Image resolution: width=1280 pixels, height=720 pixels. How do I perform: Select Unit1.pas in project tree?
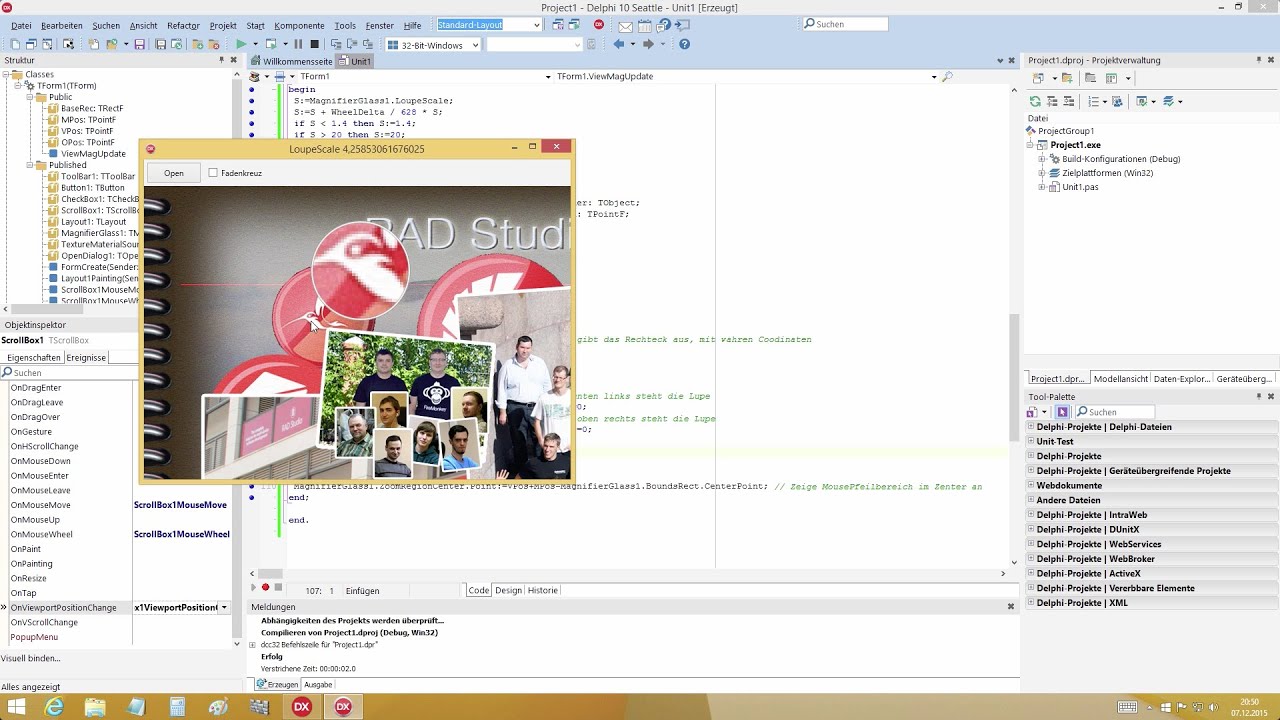(1080, 187)
